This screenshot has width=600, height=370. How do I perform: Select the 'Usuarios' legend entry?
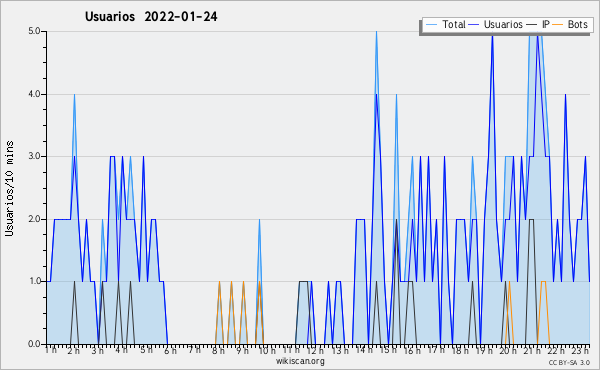[x=503, y=24]
